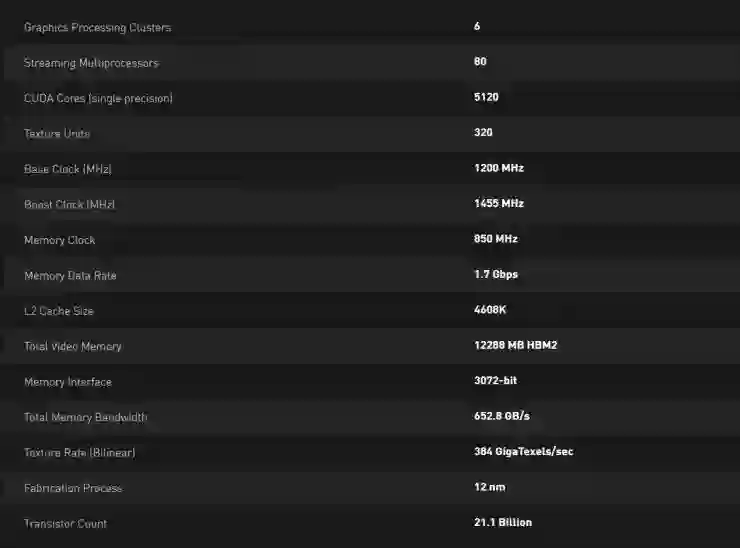The width and height of the screenshot is (740, 548).
Task: Click the 4608K cache size value
Action: coord(490,310)
